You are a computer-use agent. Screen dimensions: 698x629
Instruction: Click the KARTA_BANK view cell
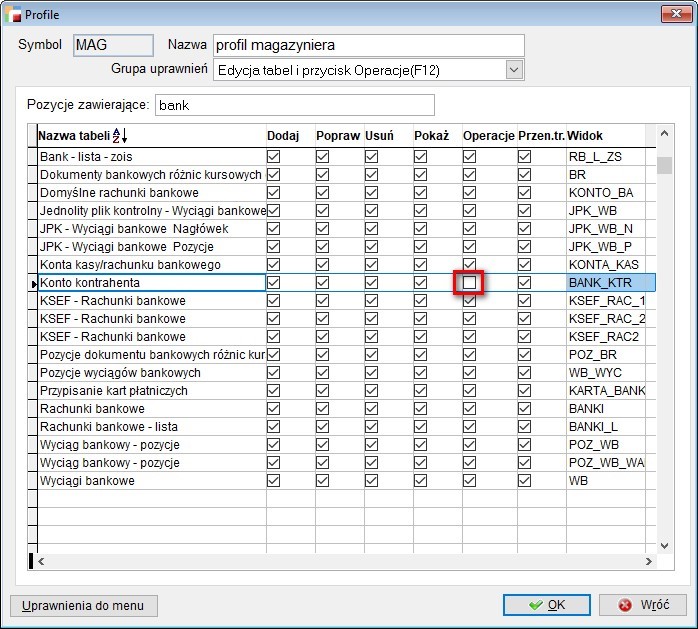click(606, 391)
